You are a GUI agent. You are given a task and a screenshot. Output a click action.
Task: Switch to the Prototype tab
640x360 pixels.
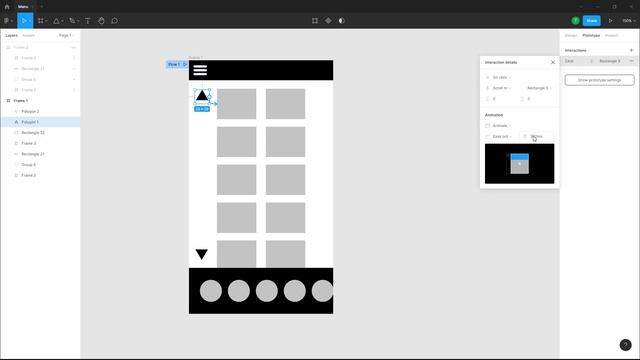point(591,36)
